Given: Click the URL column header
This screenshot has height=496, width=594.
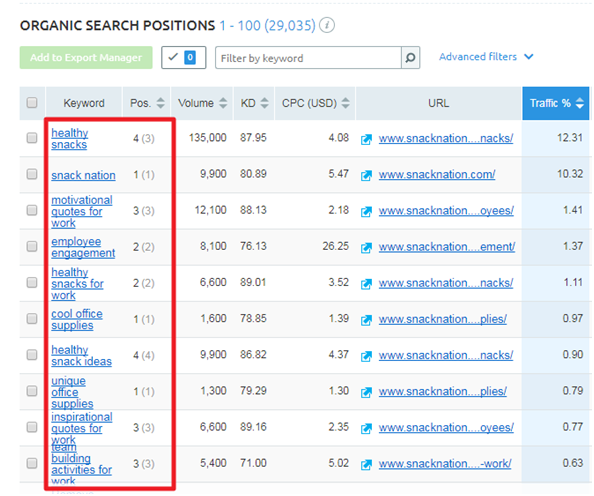Looking at the screenshot, I should (x=439, y=103).
